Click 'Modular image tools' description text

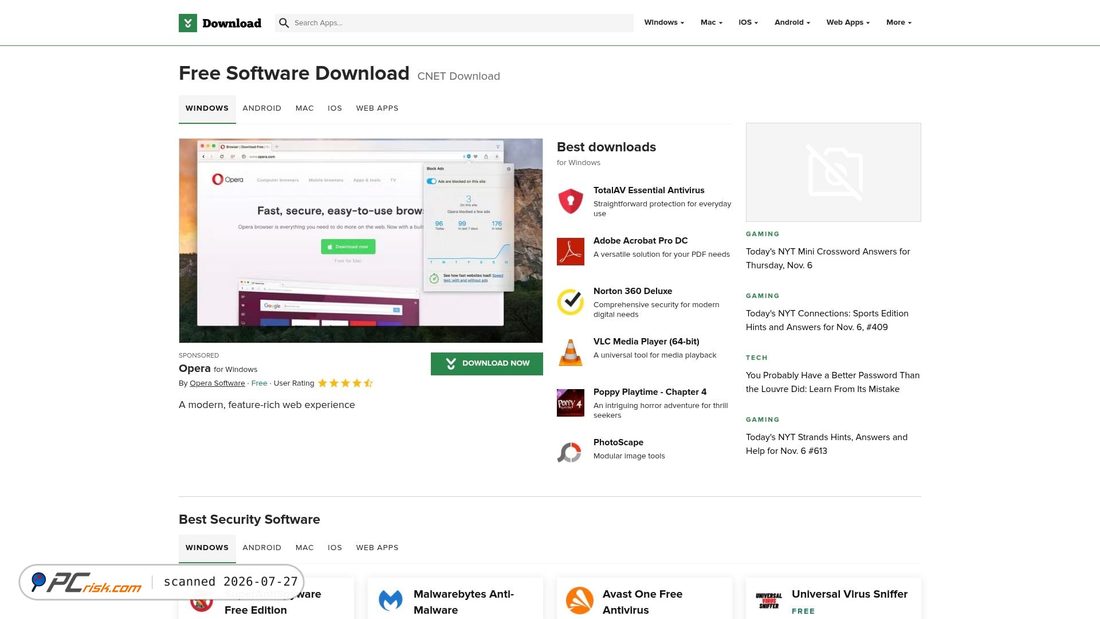[x=629, y=456]
